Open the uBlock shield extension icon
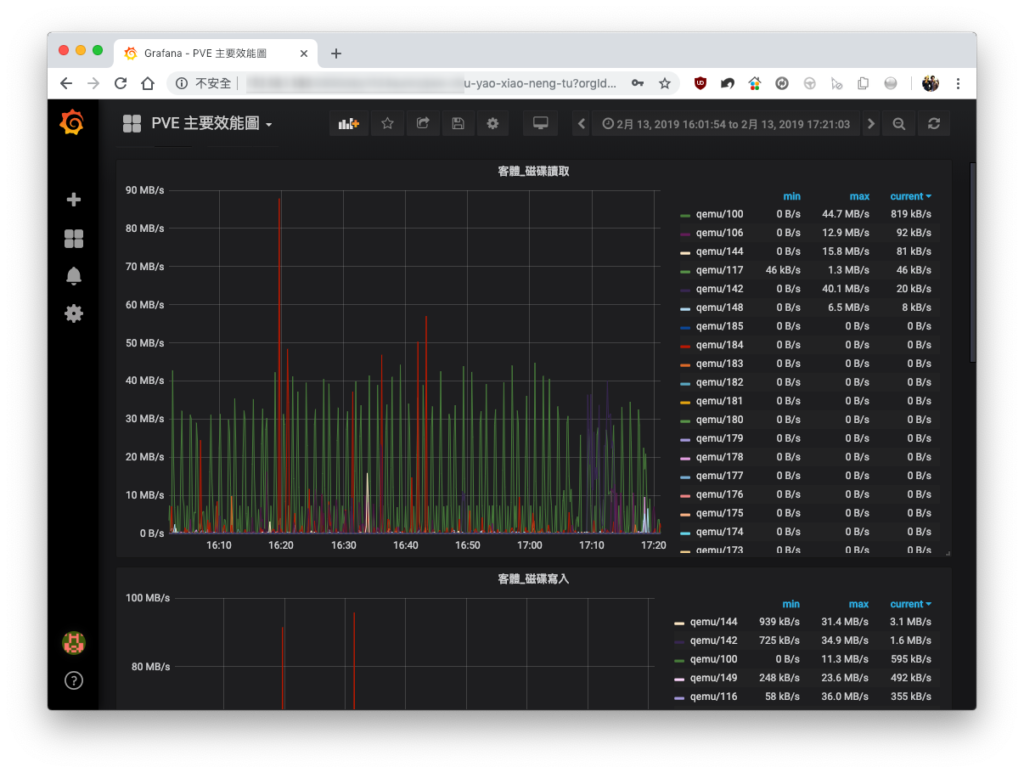This screenshot has width=1024, height=773. click(x=700, y=84)
